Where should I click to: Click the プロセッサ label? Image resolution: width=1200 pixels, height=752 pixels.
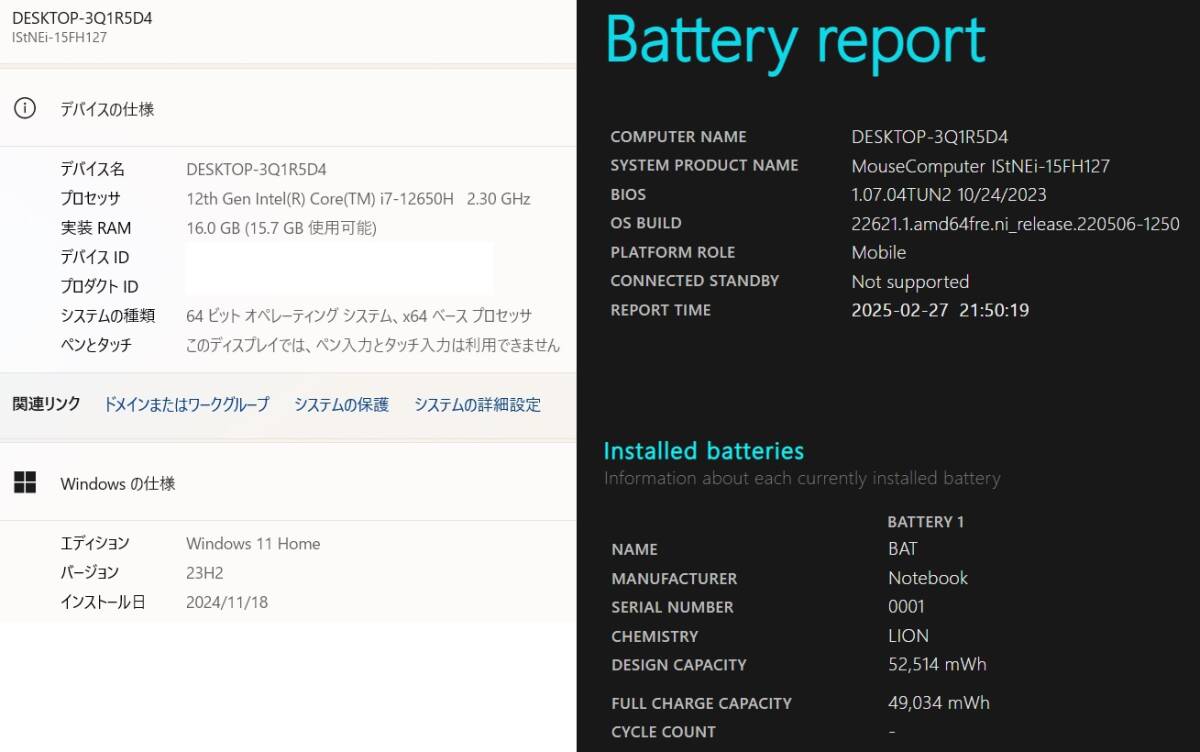pyautogui.click(x=90, y=199)
